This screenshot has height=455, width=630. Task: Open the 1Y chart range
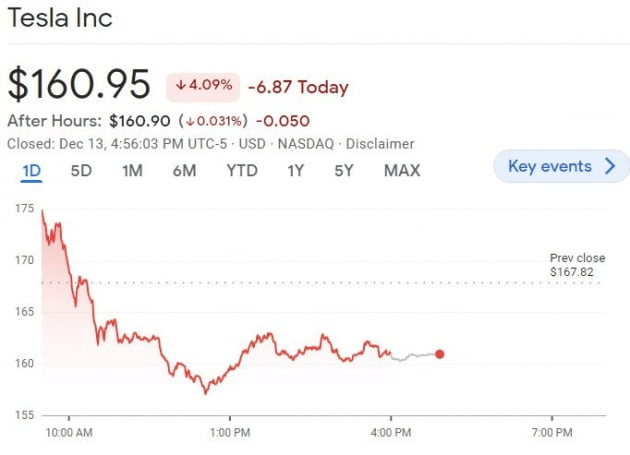click(x=295, y=170)
